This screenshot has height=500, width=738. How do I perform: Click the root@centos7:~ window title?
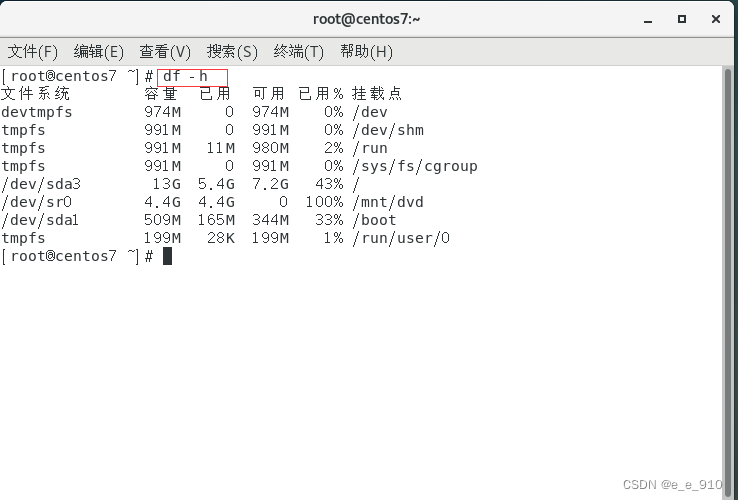tap(367, 19)
